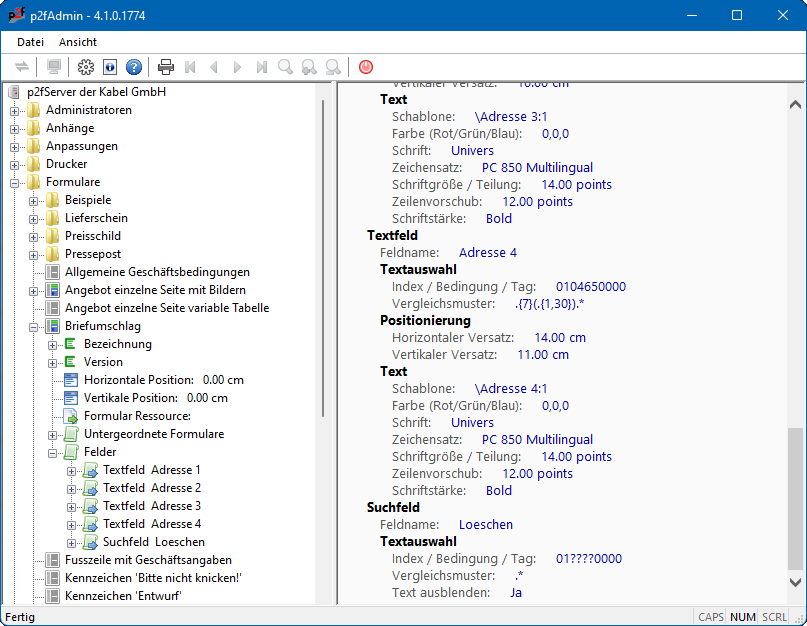Click the right pane scroll up arrow
Screen dimensions: 807x626
point(796,104)
